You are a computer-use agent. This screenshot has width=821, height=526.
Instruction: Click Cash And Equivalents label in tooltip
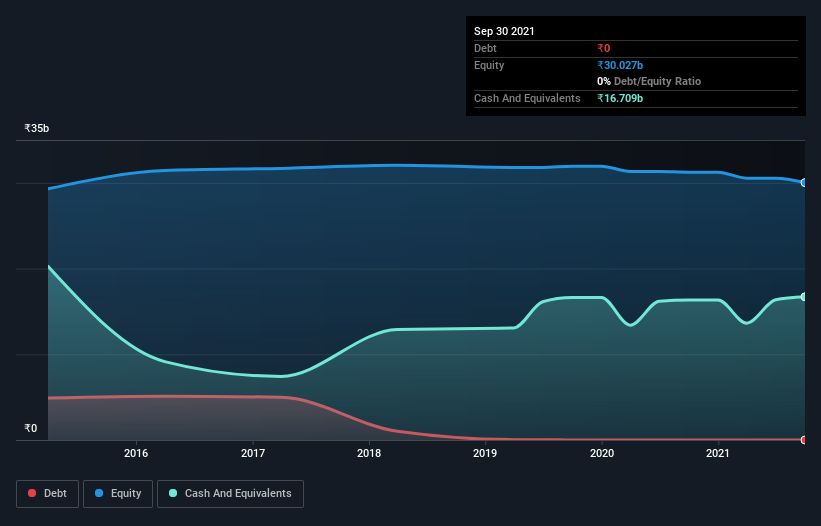pyautogui.click(x=527, y=98)
